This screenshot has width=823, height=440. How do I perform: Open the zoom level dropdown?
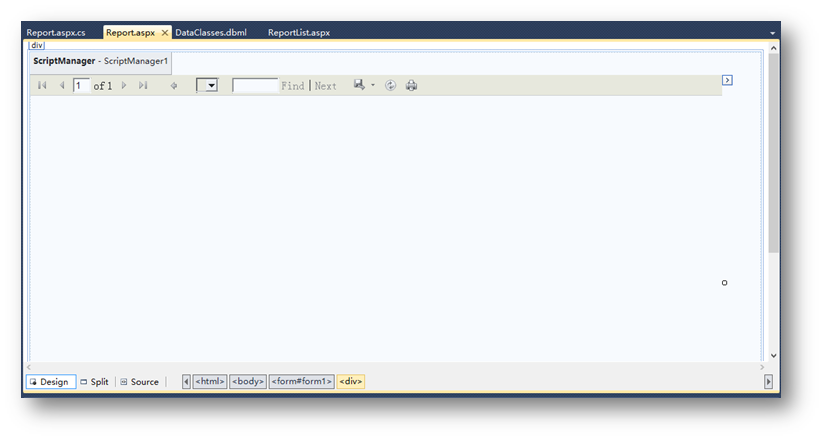(x=207, y=85)
